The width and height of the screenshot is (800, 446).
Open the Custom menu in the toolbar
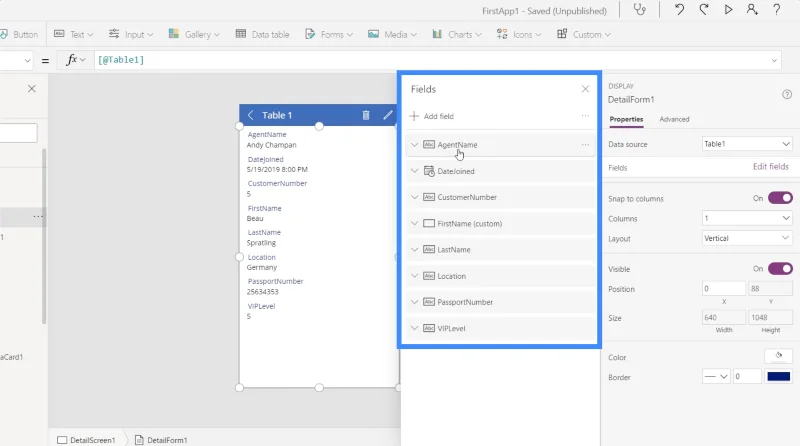pyautogui.click(x=584, y=34)
